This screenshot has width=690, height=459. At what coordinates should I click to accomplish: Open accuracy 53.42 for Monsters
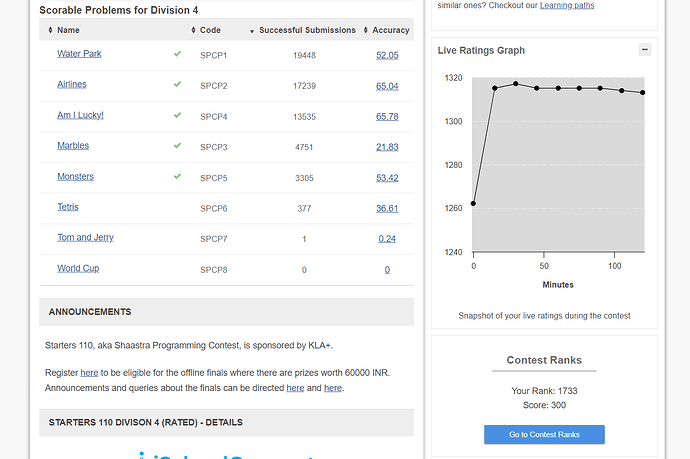point(387,178)
